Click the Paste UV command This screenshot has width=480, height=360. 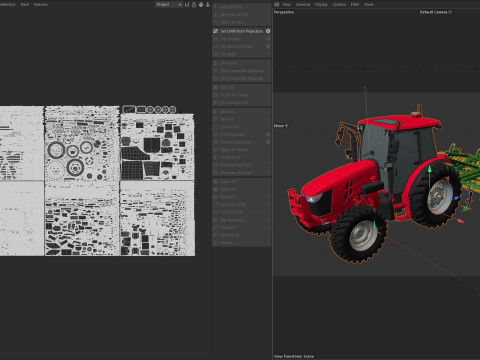click(x=241, y=189)
